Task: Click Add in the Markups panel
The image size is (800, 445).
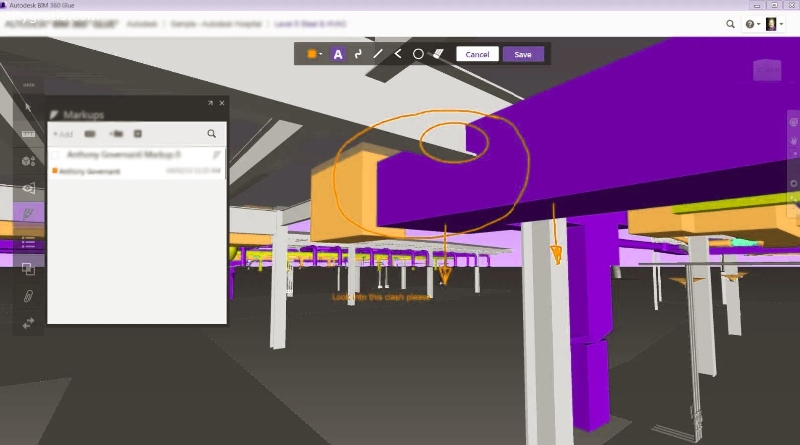Action: point(63,133)
